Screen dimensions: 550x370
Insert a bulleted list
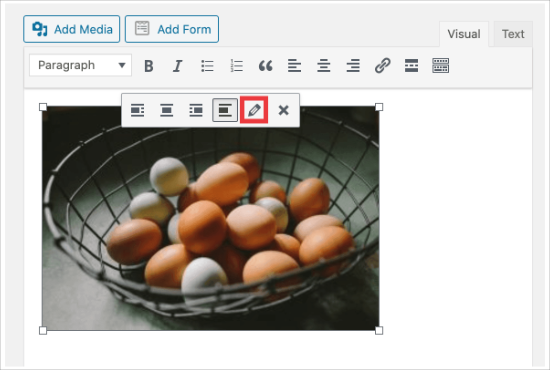[x=207, y=66]
